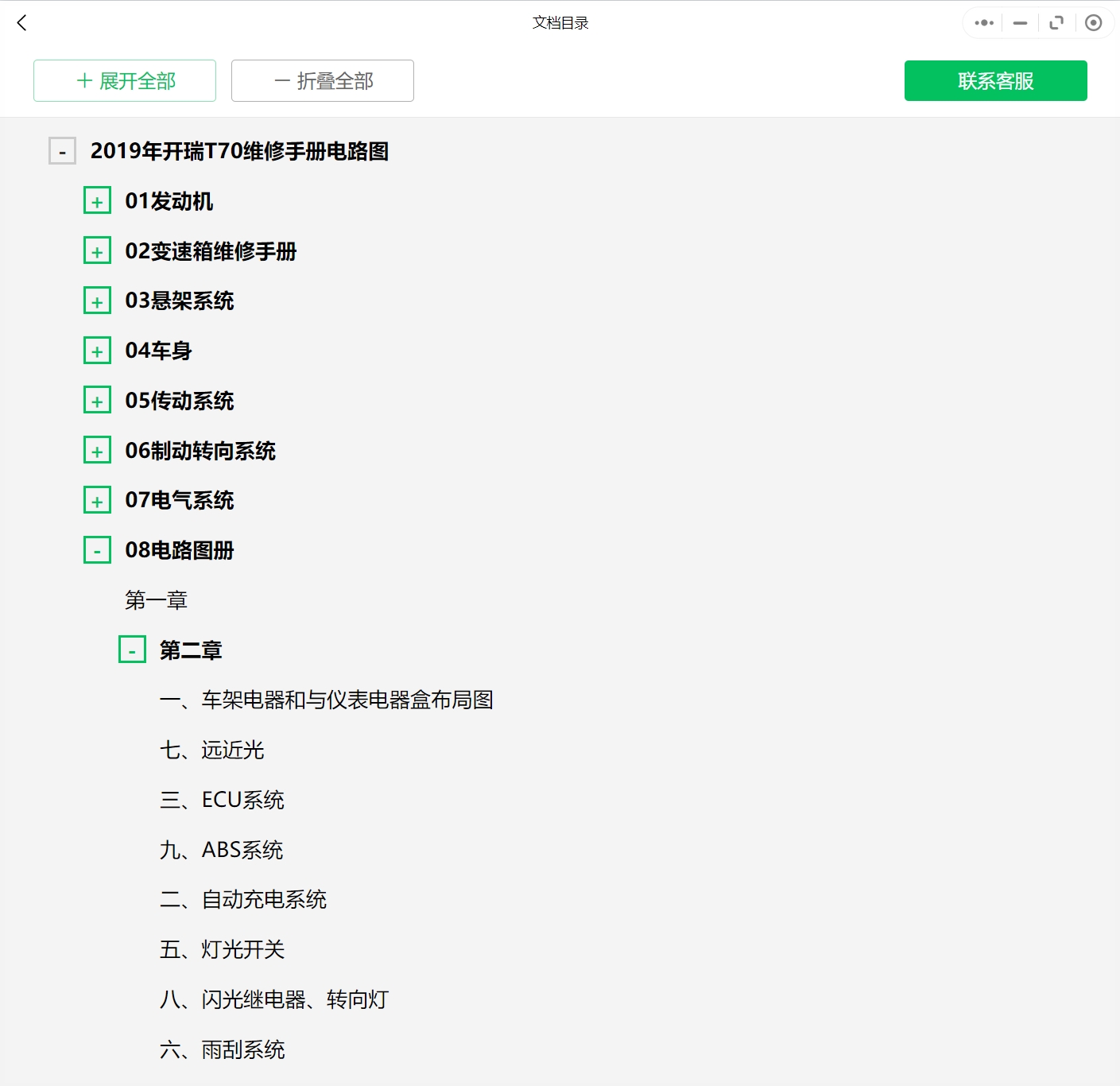Collapse the 08电路图册 section
This screenshot has height=1086, width=1120.
pyautogui.click(x=97, y=549)
